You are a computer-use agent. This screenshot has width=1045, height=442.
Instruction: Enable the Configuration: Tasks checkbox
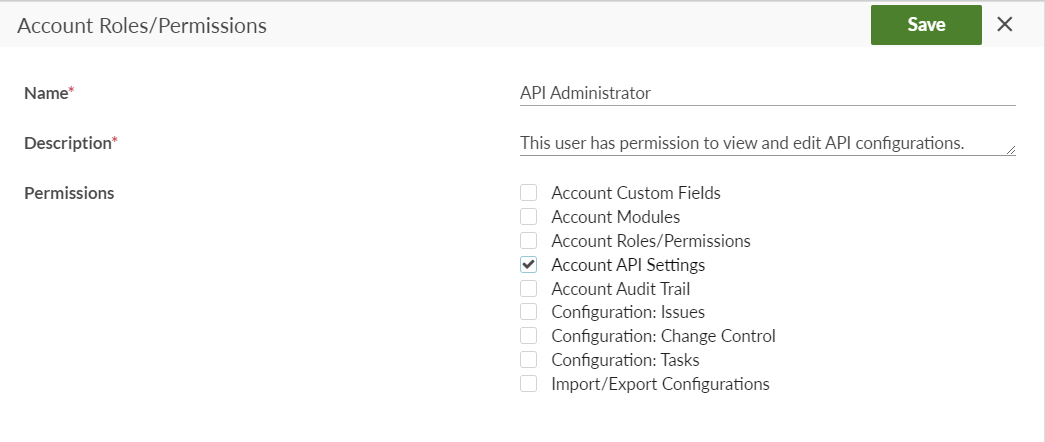click(528, 360)
